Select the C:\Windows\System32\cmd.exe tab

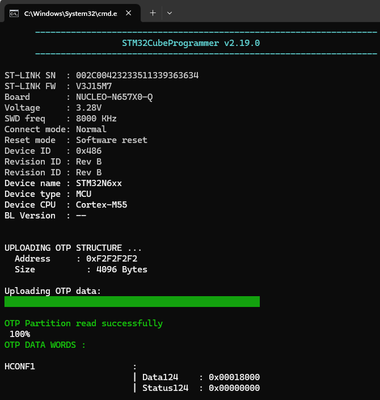70,13
